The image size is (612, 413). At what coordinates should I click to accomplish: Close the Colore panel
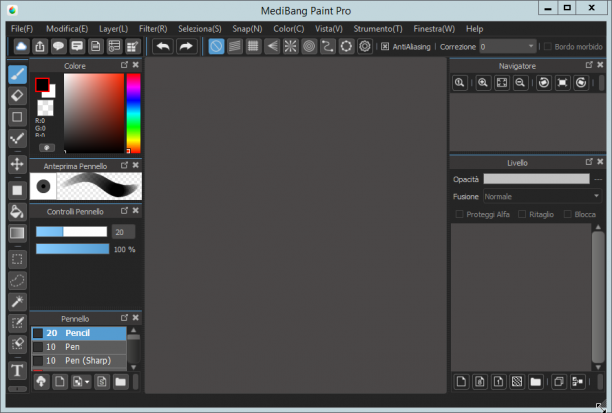pyautogui.click(x=135, y=65)
